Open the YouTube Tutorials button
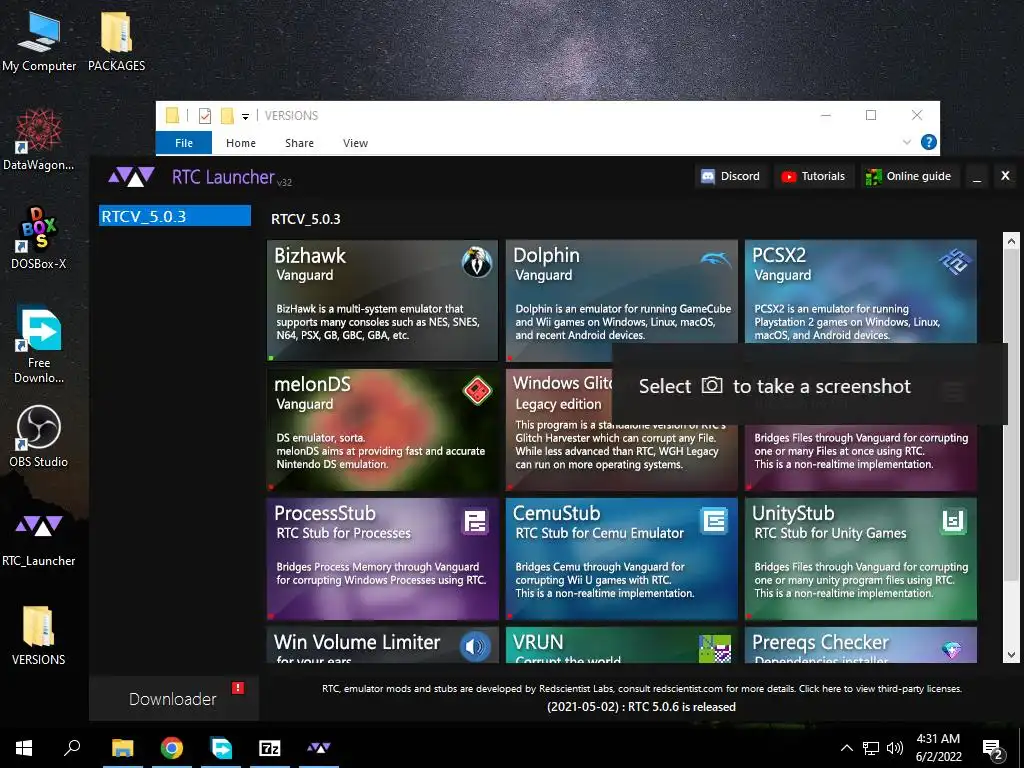The image size is (1024, 768). (x=814, y=176)
